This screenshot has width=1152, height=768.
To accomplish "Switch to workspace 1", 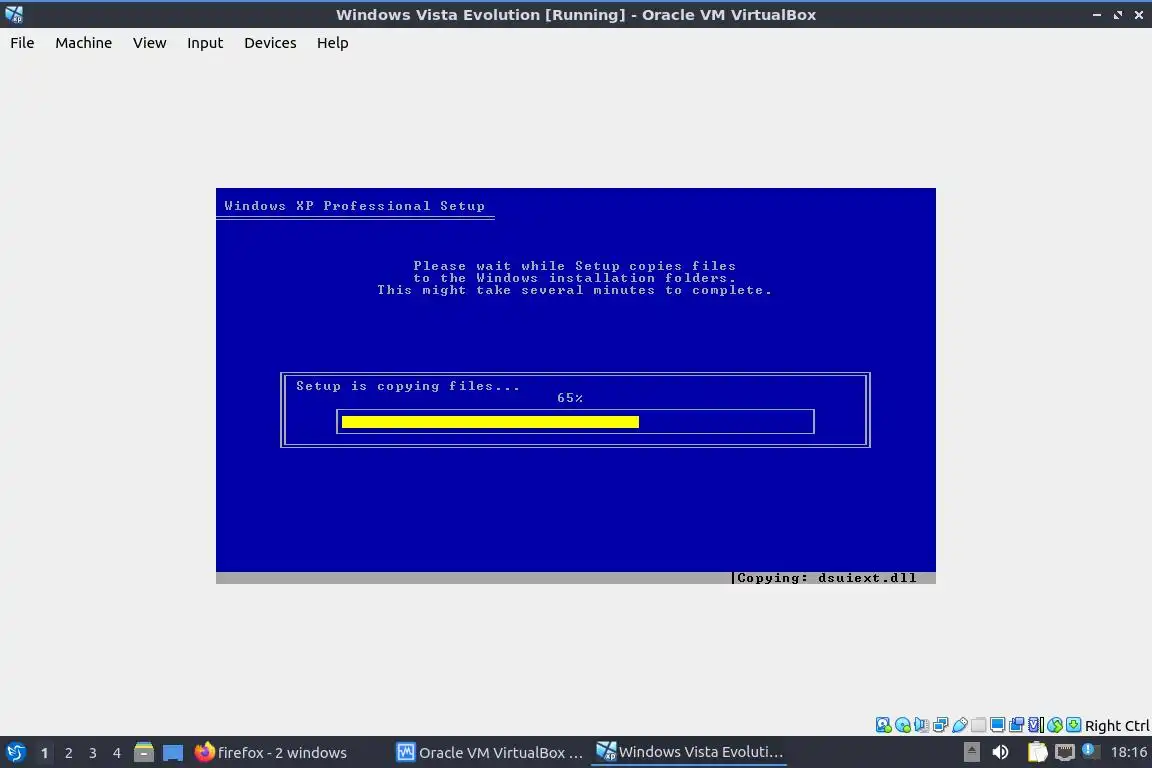I will 44,753.
